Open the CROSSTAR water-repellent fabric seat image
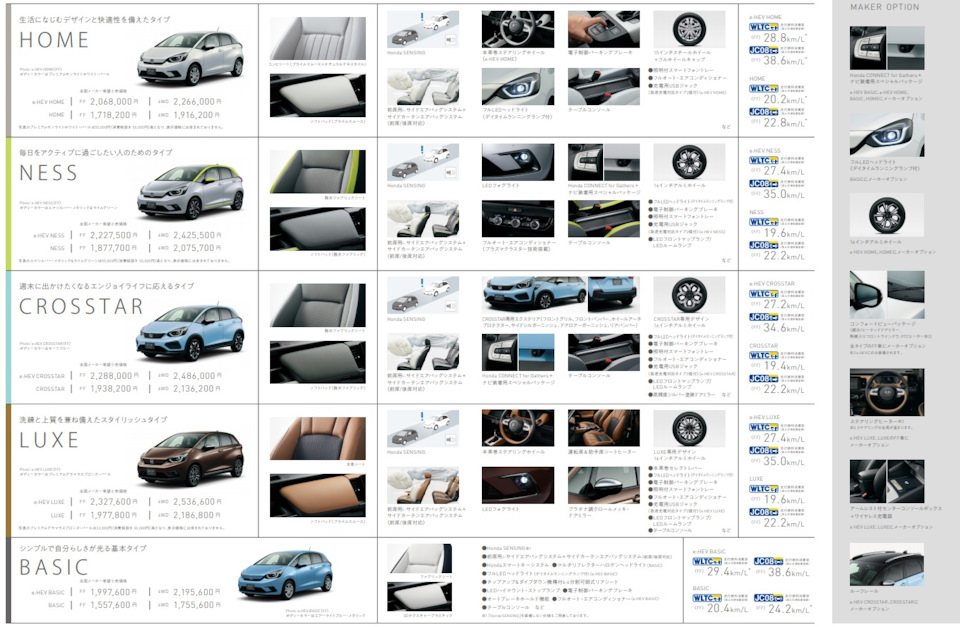The height and width of the screenshot is (627, 960). coord(318,305)
